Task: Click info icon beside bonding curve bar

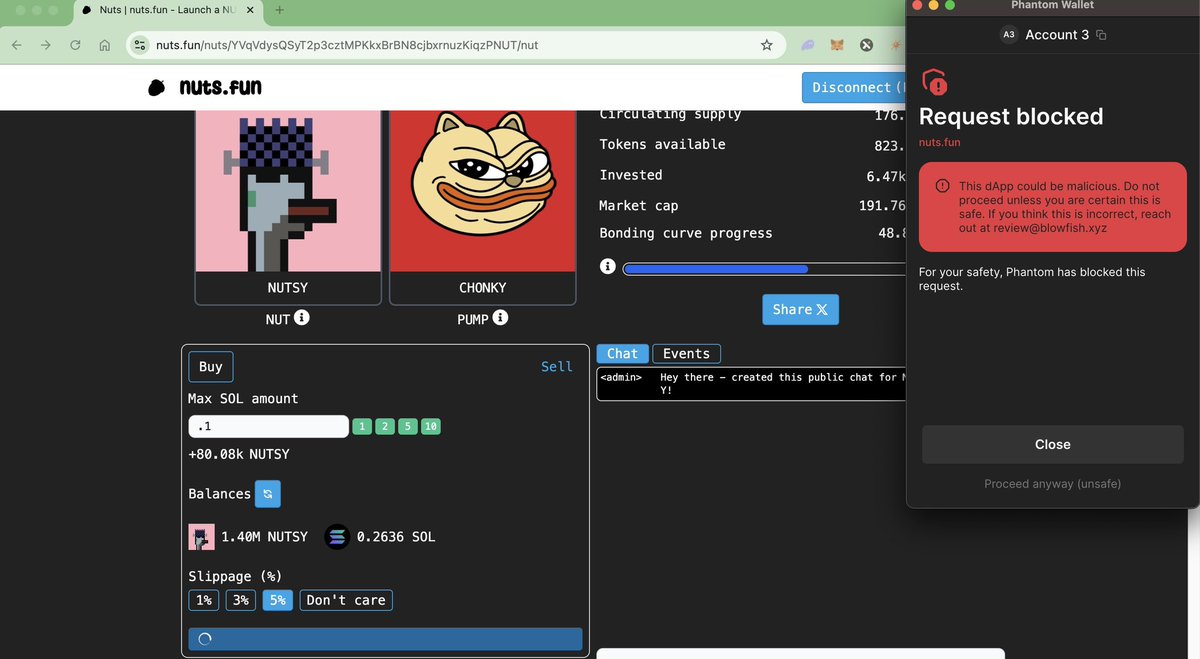Action: point(607,267)
